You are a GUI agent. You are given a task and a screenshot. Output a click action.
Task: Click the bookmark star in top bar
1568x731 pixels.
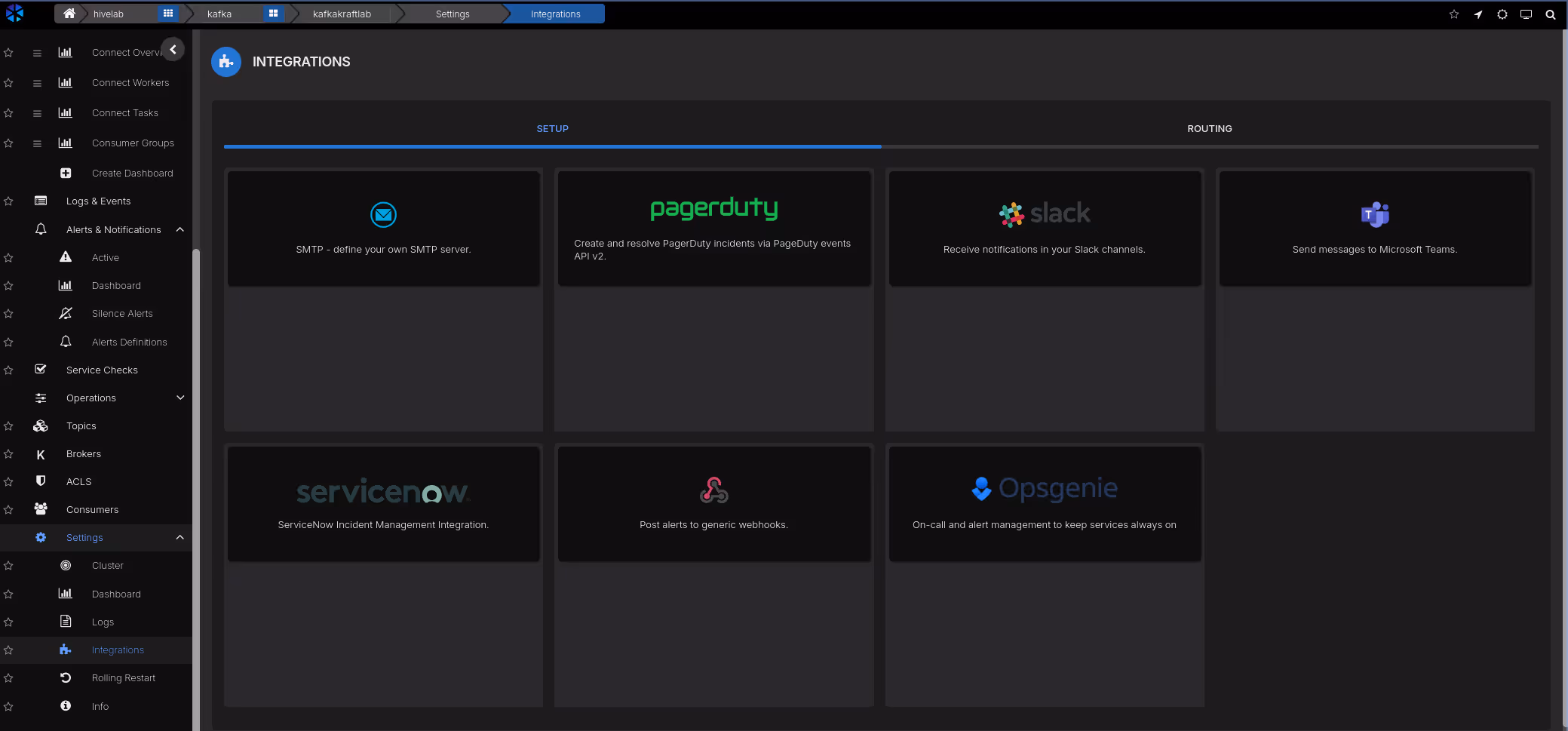pos(1453,14)
